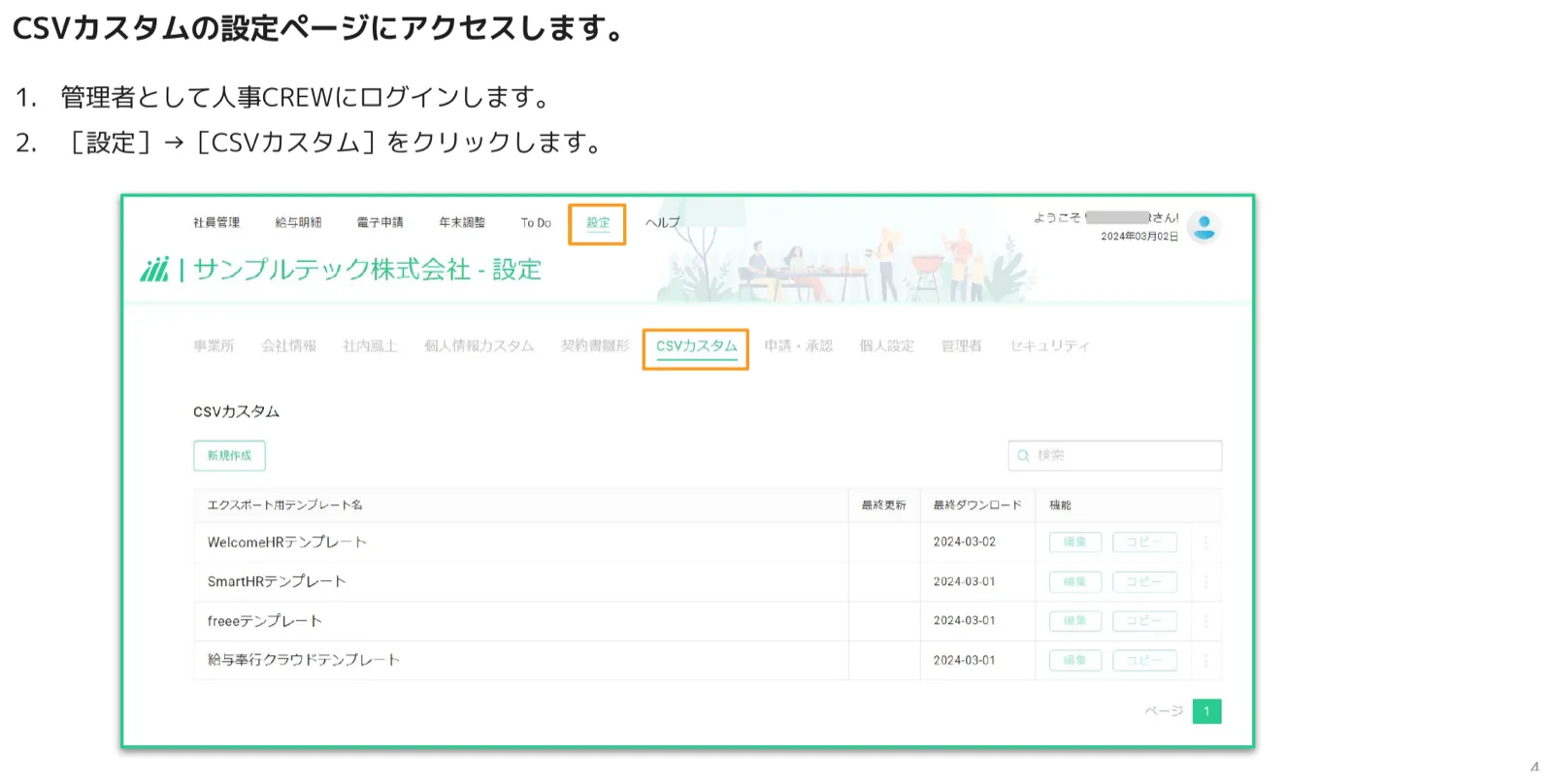Open the 給与明細 menu
This screenshot has width=1553, height=784.
click(x=298, y=222)
